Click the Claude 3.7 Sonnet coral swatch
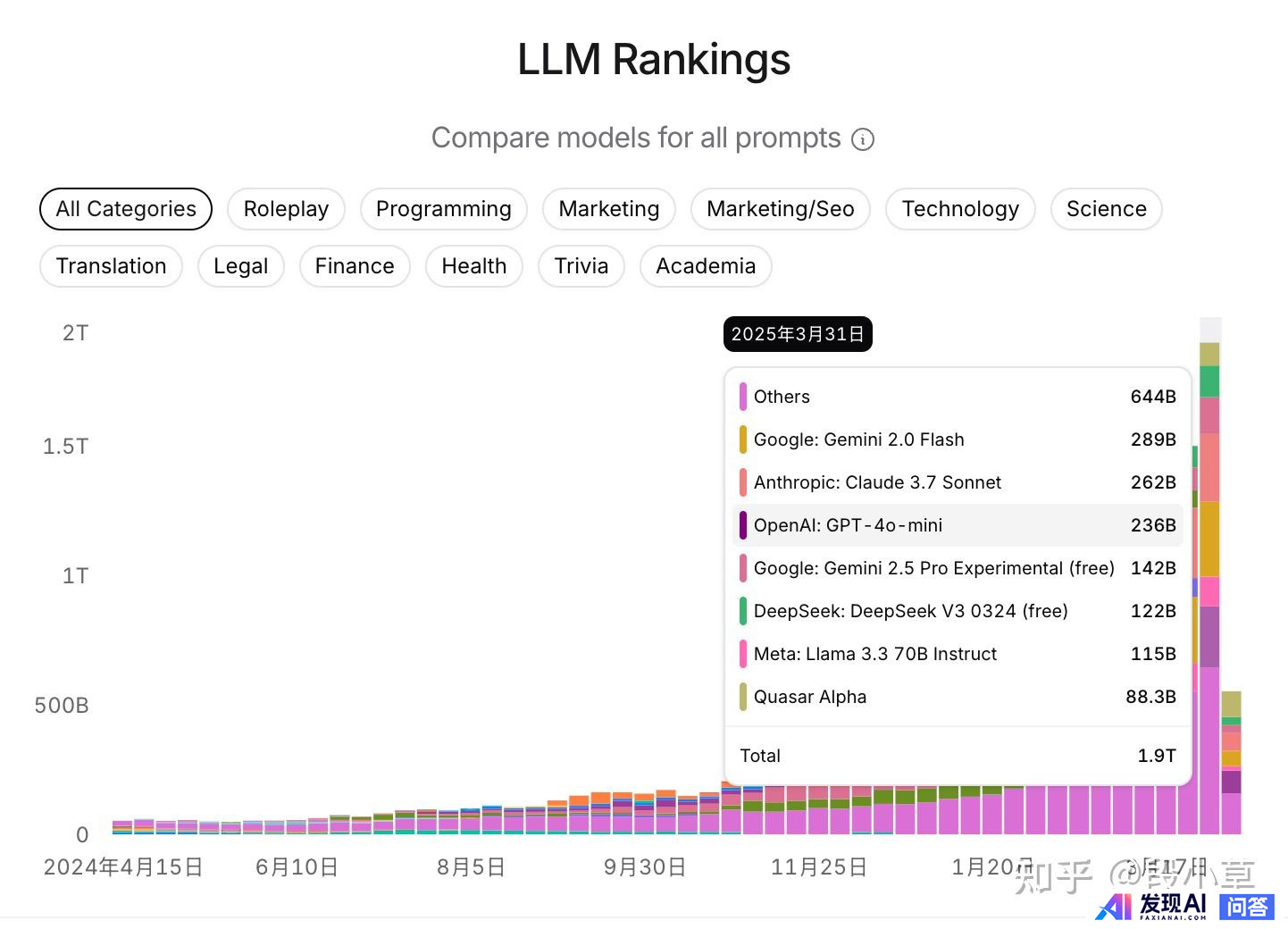The width and height of the screenshot is (1288, 929). (743, 482)
